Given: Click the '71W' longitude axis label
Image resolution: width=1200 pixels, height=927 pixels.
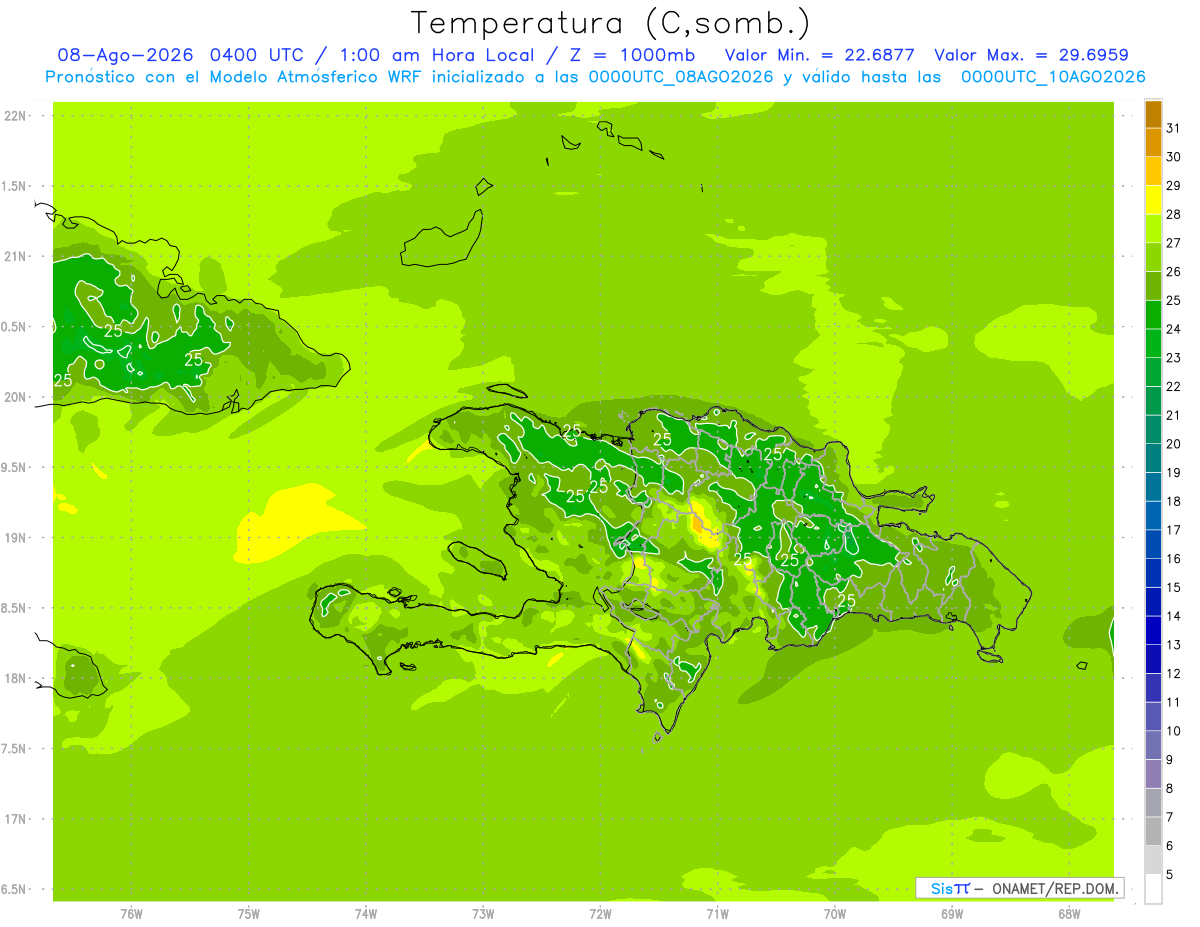Looking at the screenshot, I should 717,913.
